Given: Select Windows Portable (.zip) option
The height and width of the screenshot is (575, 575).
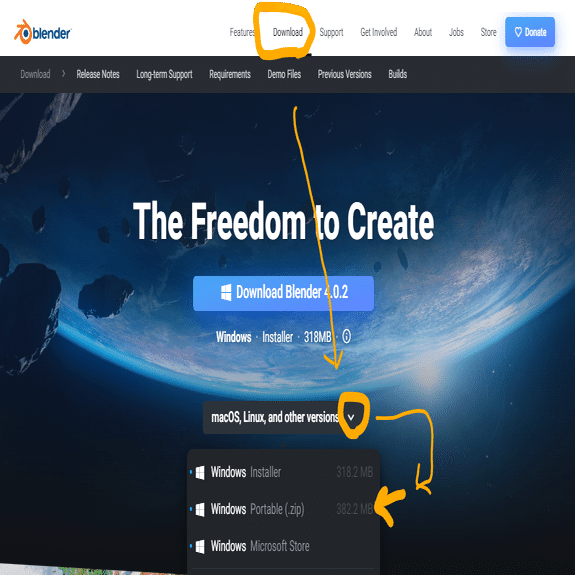Looking at the screenshot, I should click(x=283, y=509).
